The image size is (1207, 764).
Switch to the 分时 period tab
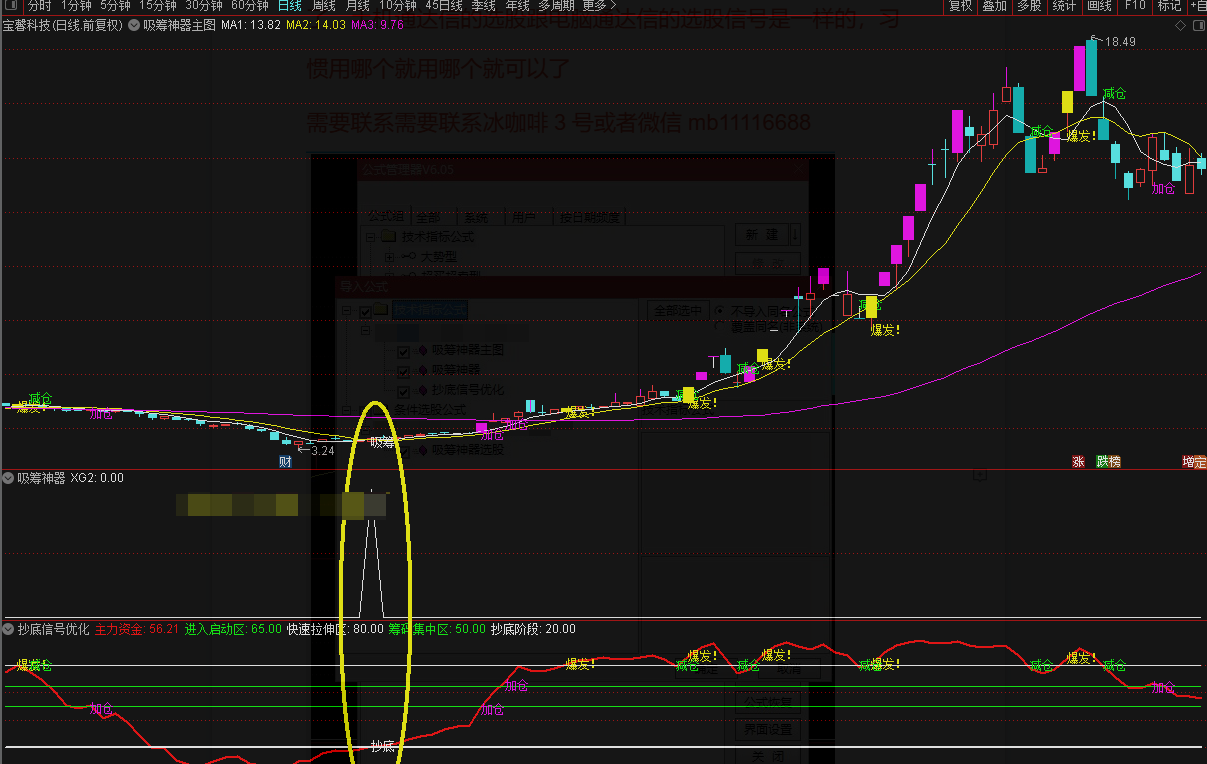(39, 6)
